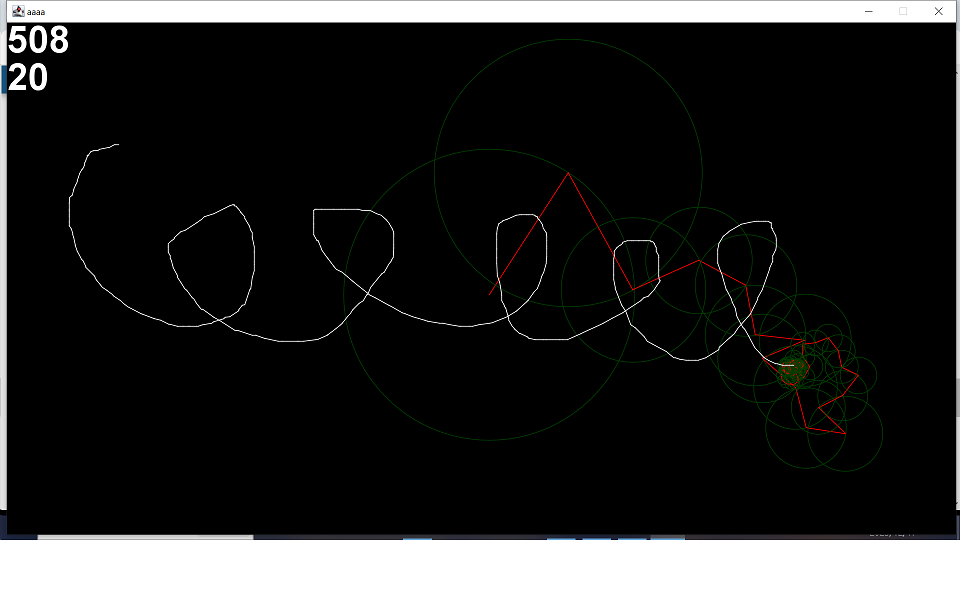Viewport: 960px width, 605px height.
Task: Click the lower-left starting end of the red line
Action: [x=490, y=295]
